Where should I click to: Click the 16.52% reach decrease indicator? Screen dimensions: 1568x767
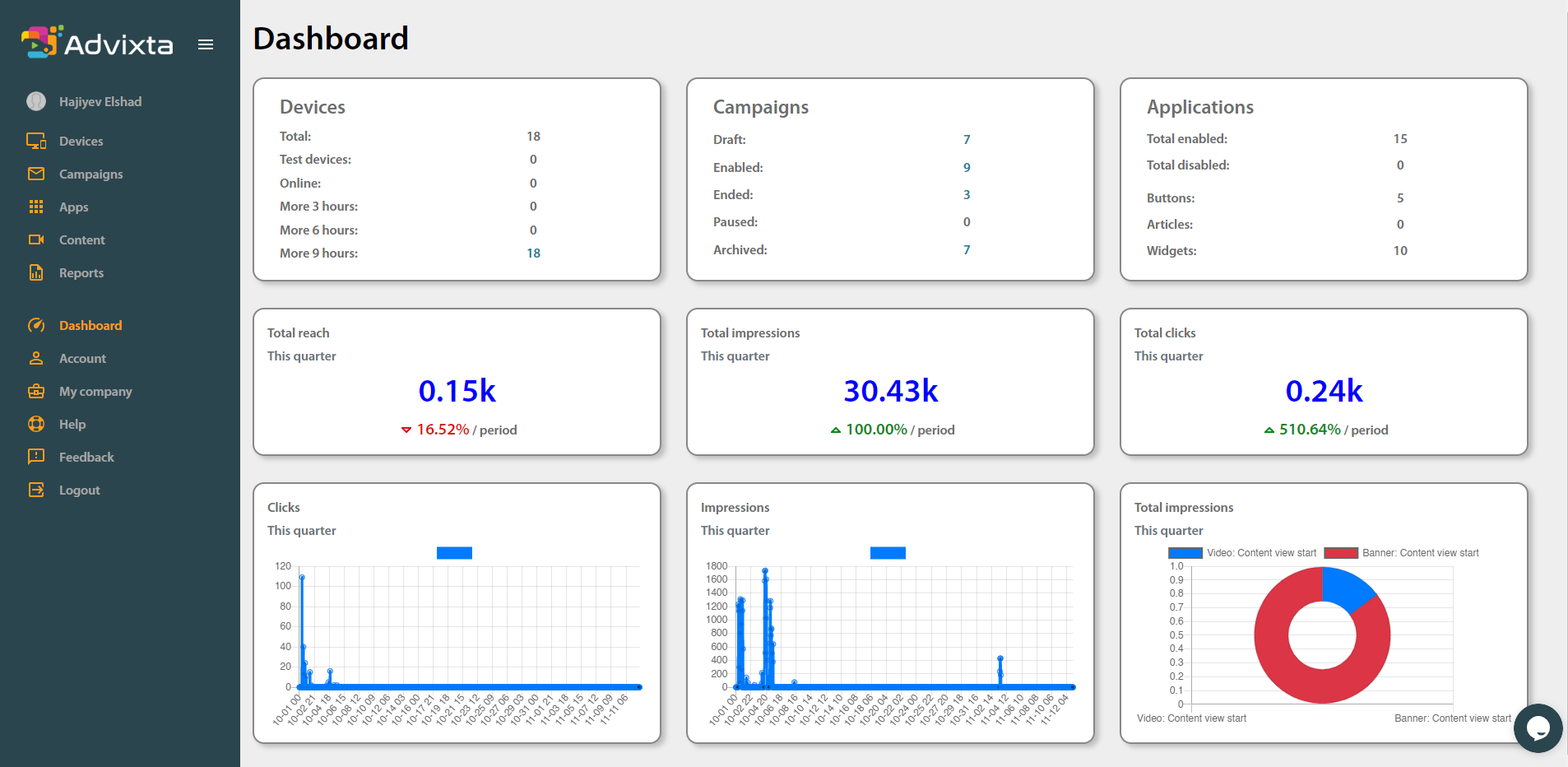click(x=435, y=430)
